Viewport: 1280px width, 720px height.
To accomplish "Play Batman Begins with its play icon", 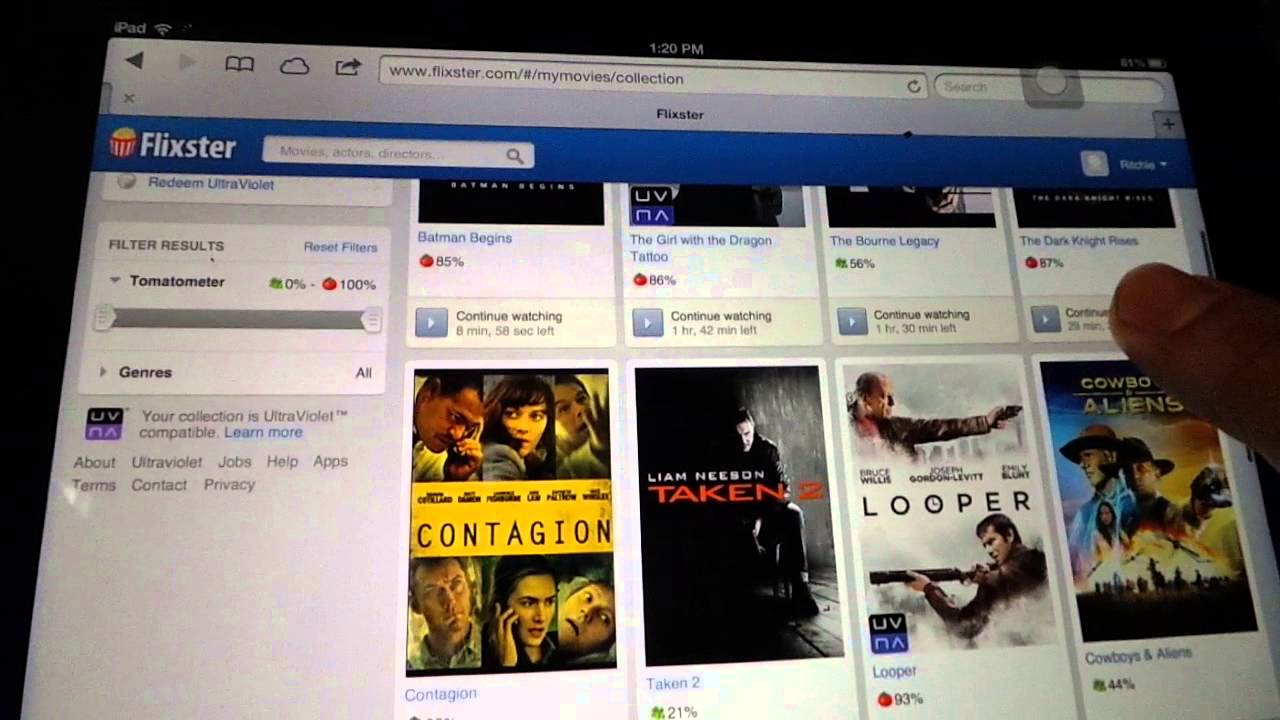I will click(431, 322).
